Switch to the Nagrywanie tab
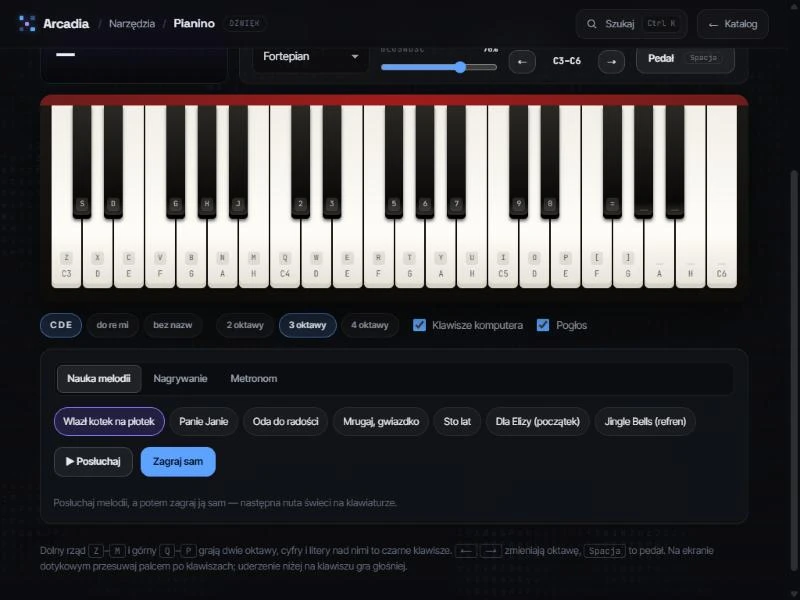This screenshot has width=800, height=600. (180, 379)
